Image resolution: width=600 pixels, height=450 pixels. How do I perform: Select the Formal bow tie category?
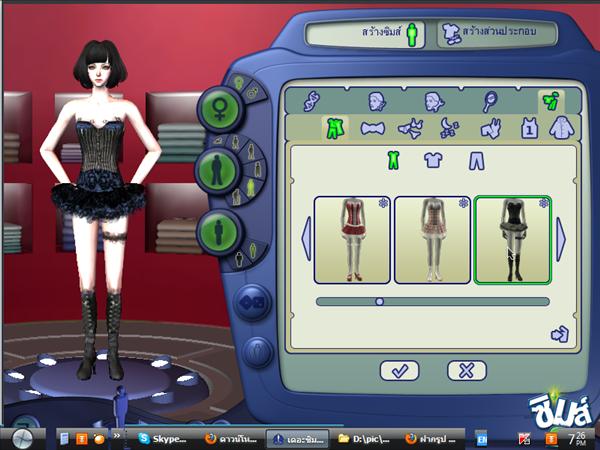click(x=372, y=129)
